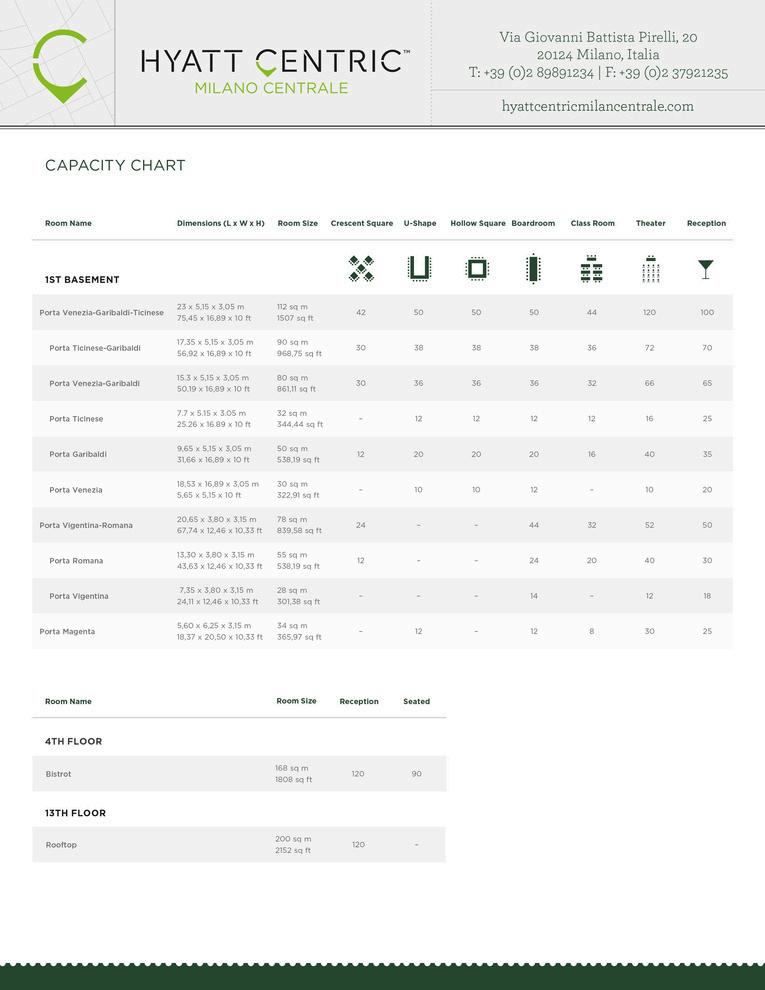
Task: Click the 13TH FLOOR section heading
Action: tap(75, 813)
